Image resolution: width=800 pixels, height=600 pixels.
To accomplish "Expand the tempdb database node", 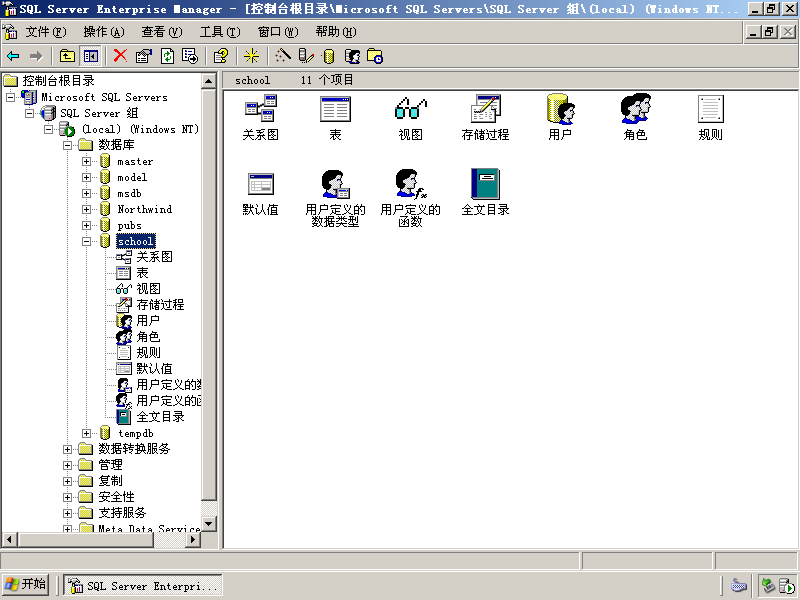I will [x=87, y=433].
